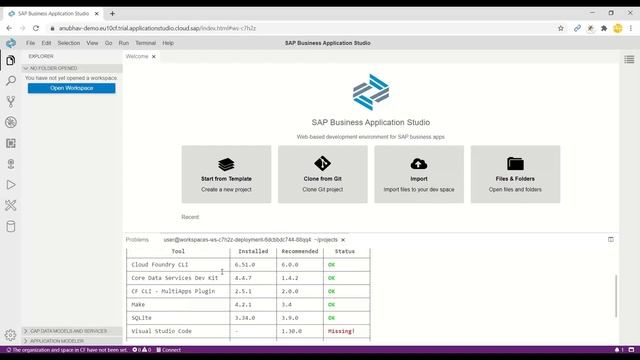The height and width of the screenshot is (360, 640).
Task: Toggle the outline view icon on the right sidebar
Action: 629,60
